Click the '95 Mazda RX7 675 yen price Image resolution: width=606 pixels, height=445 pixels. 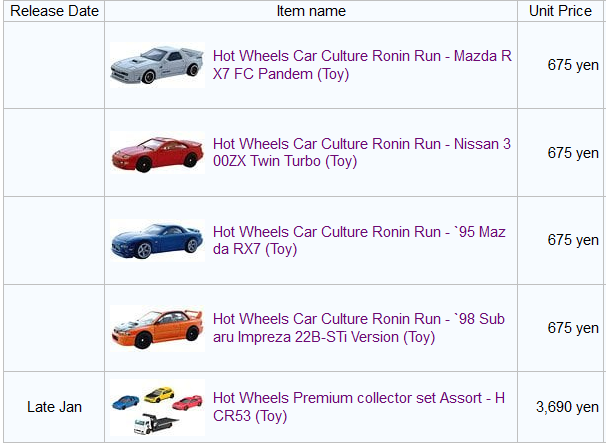coord(573,240)
